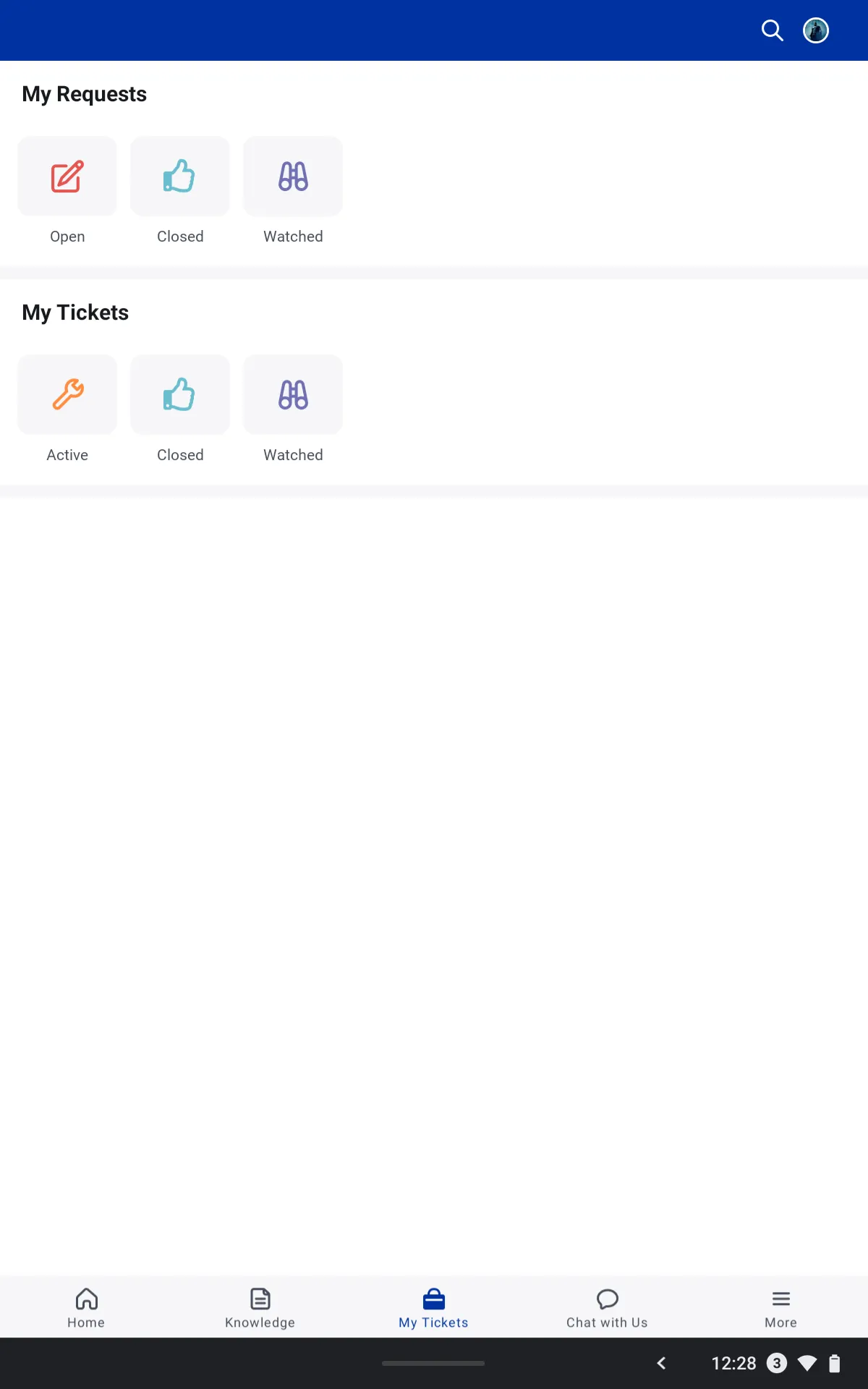Select Closed tickets thumbs-up icon
This screenshot has height=1389, width=868.
179,394
